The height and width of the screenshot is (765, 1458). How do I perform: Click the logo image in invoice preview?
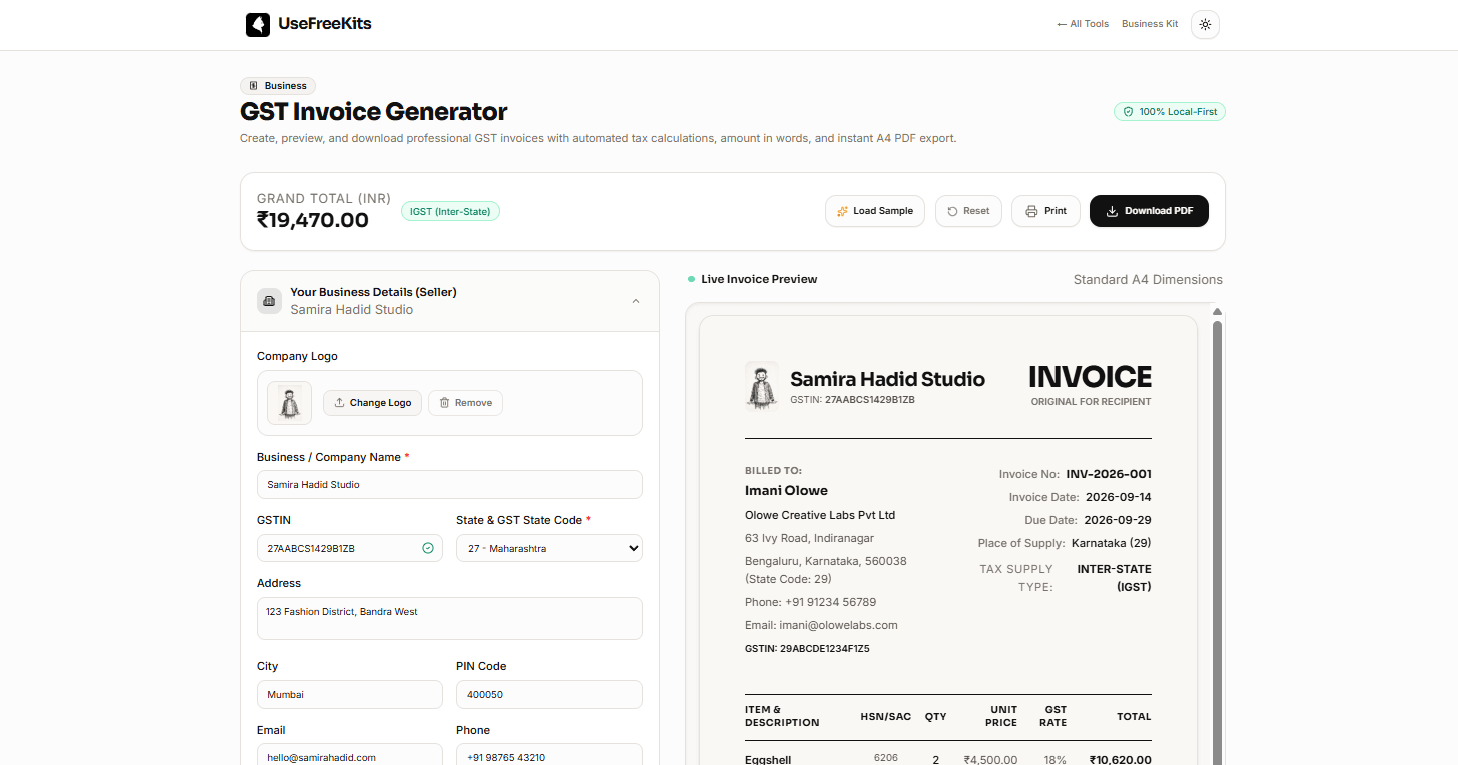pyautogui.click(x=762, y=386)
